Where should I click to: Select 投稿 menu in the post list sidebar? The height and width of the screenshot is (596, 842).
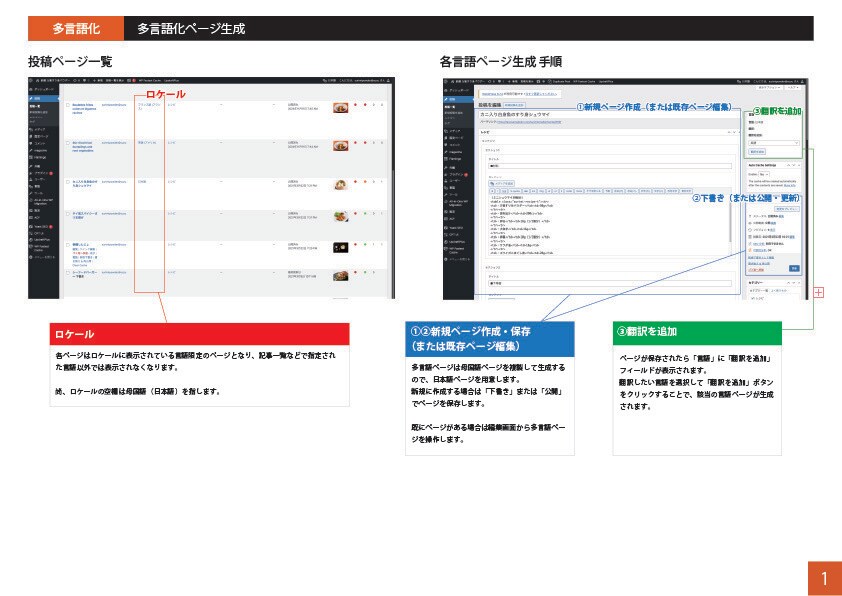(x=43, y=98)
